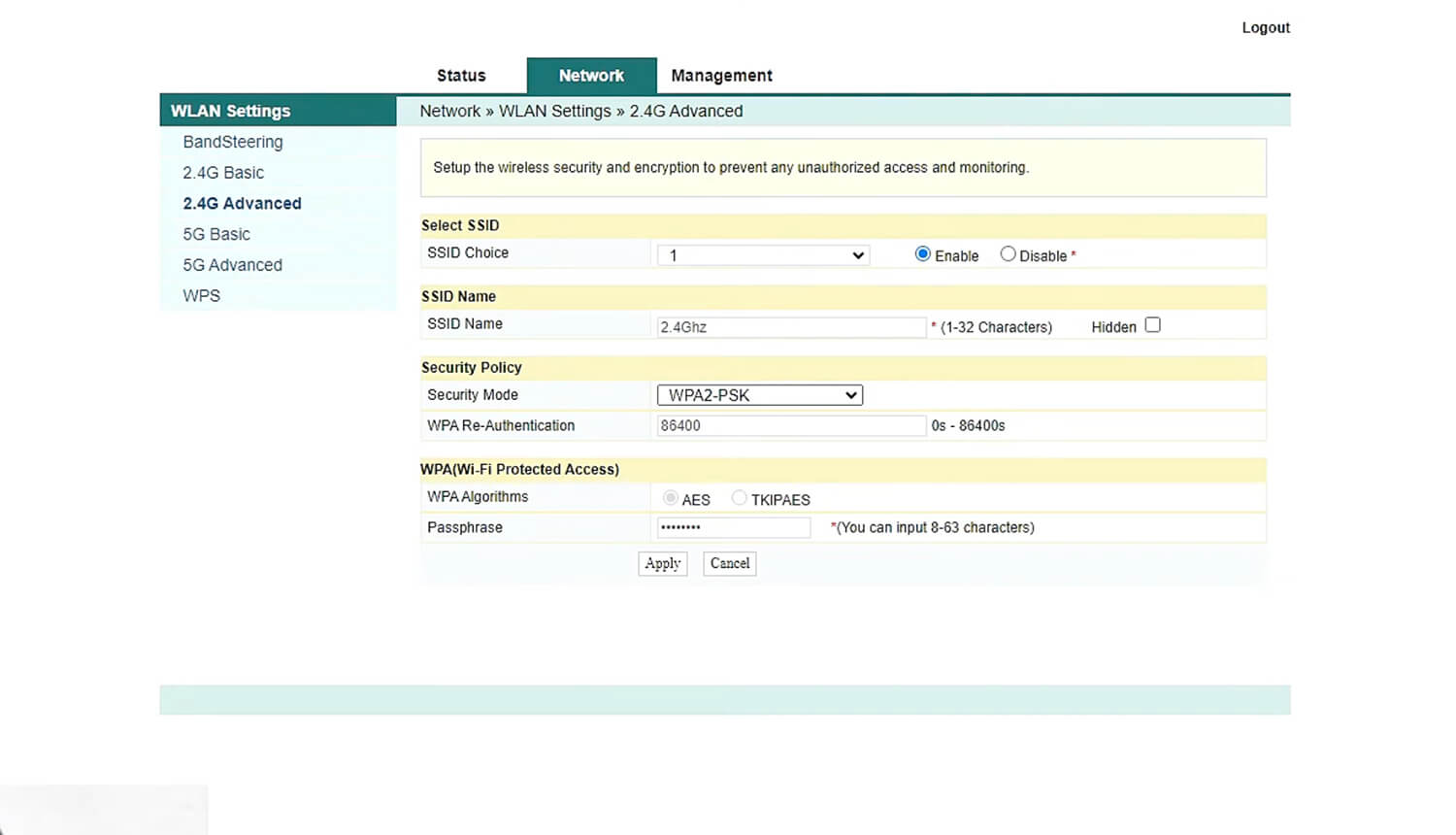Switch to the Network tab
1456x835 pixels.
pos(591,76)
